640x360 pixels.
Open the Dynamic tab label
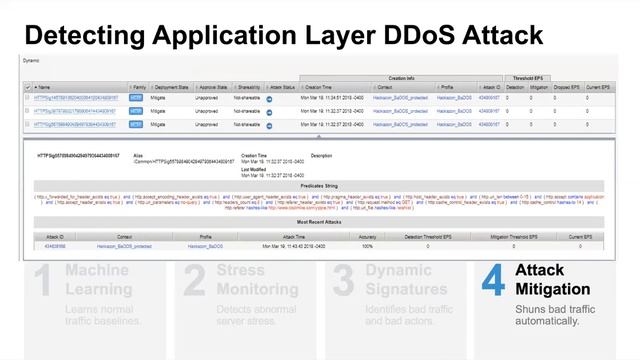click(x=31, y=60)
